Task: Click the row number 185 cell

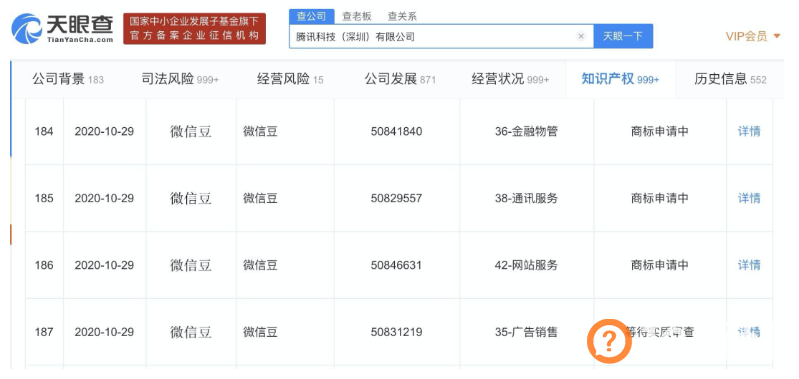Action: (44, 198)
